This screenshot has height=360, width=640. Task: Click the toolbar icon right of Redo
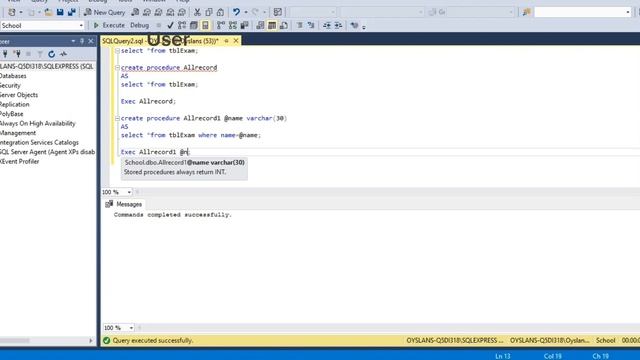278,12
